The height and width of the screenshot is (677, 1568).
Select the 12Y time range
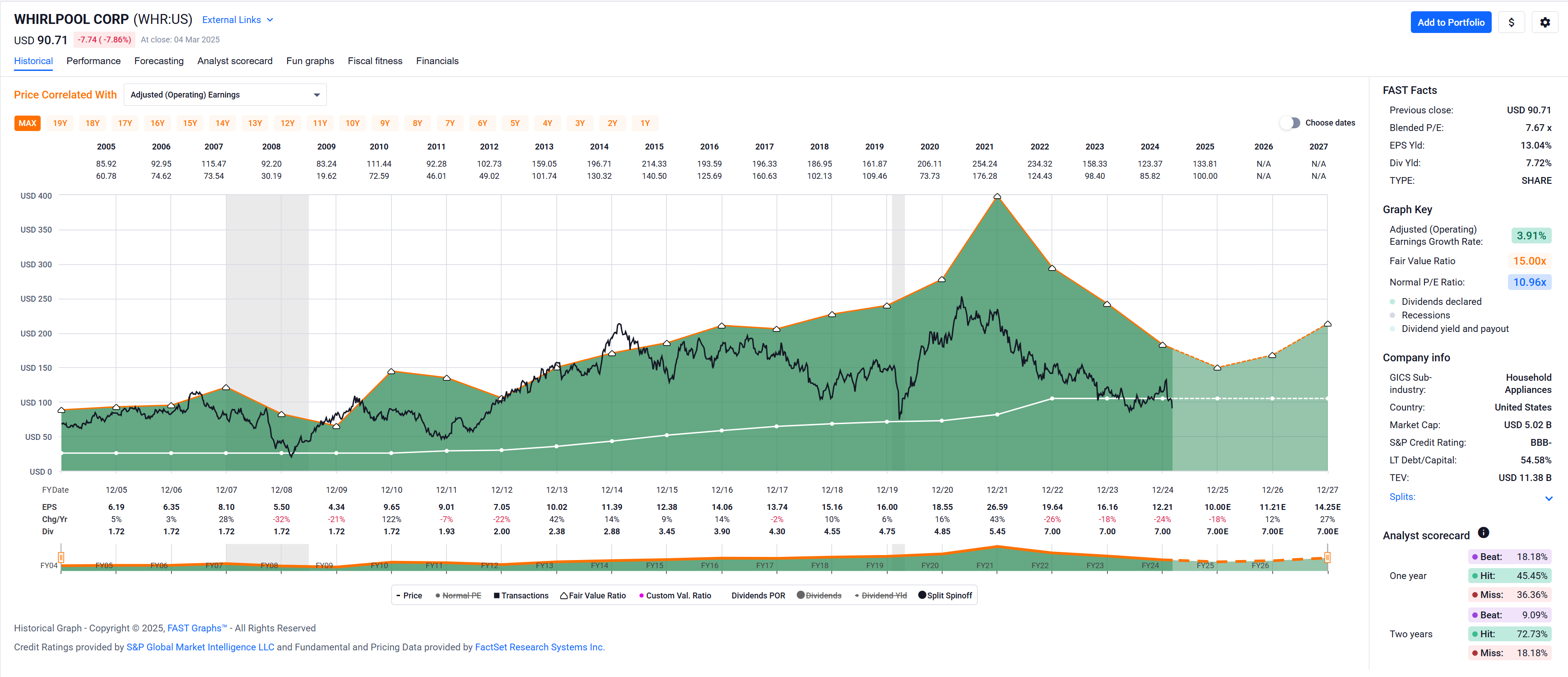pos(287,123)
